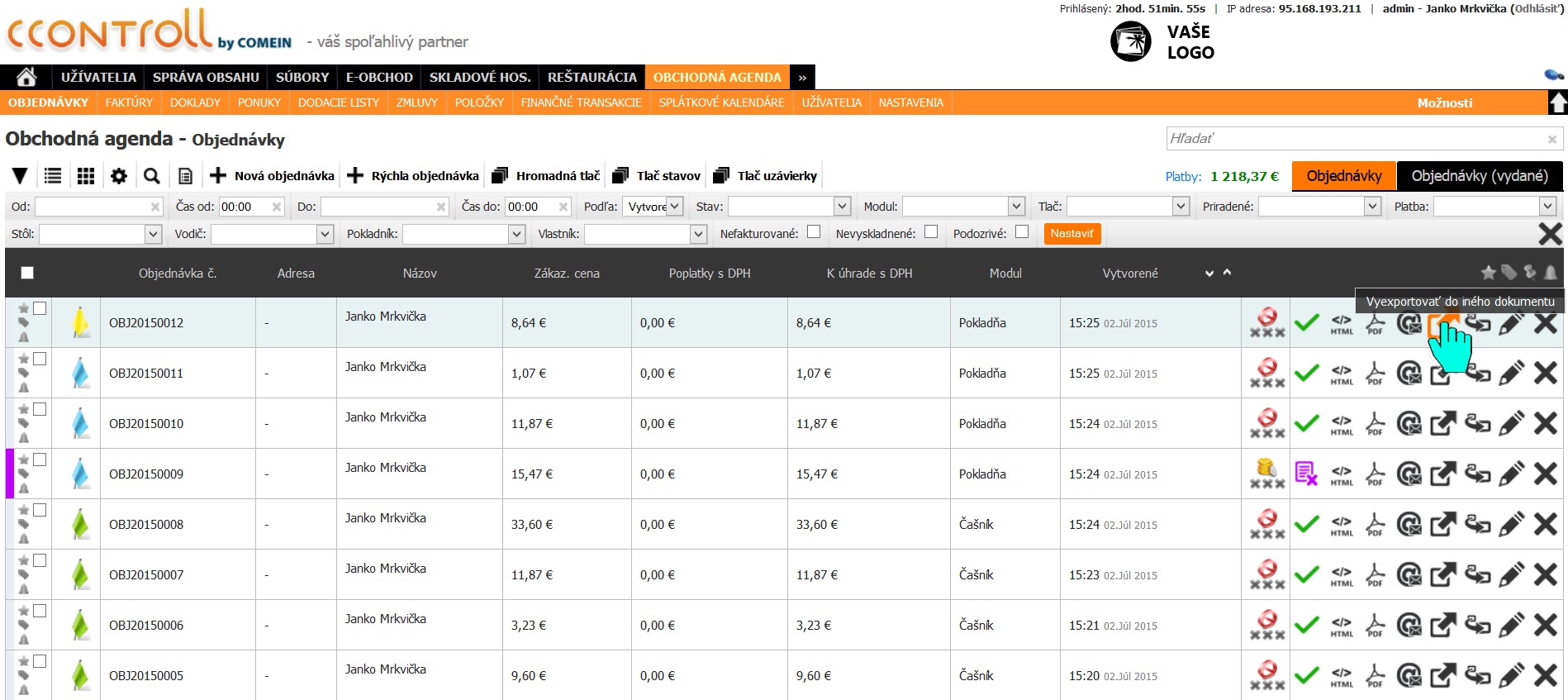Click the Hľadať search field
The image size is (1568, 700).
pyautogui.click(x=1355, y=139)
